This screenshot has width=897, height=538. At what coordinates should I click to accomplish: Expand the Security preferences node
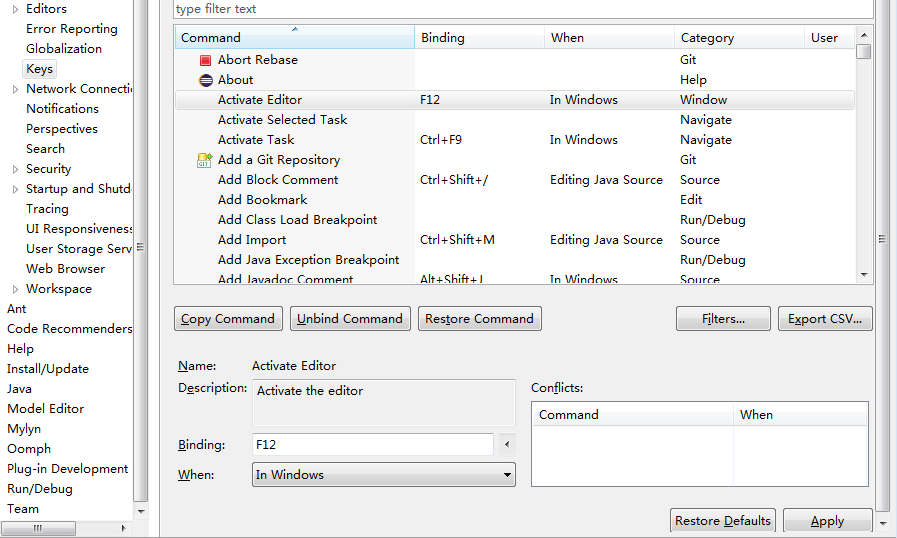click(x=15, y=169)
